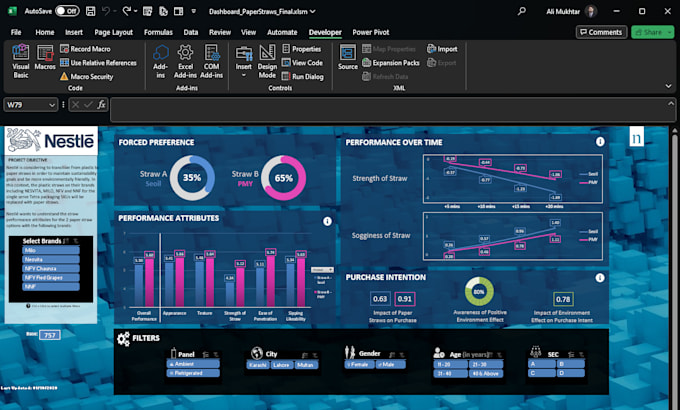Open the File menu

[x=16, y=32]
